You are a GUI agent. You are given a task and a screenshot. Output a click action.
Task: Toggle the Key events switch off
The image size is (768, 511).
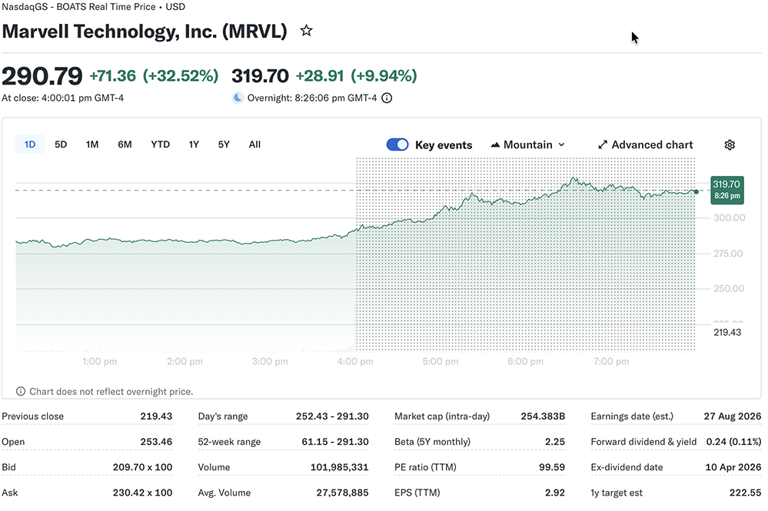[397, 145]
